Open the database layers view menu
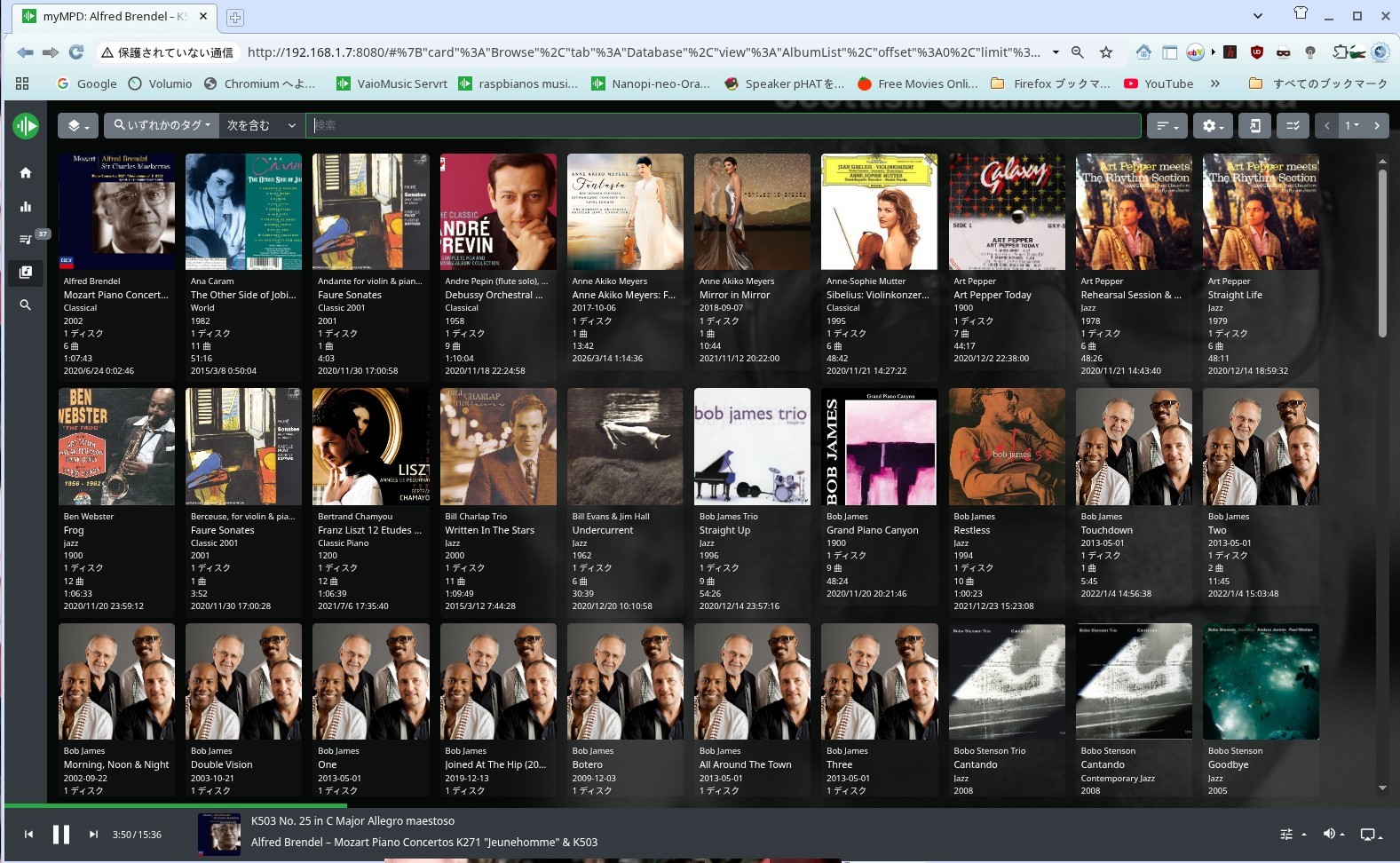Screen dimensions: 1400x863 point(78,126)
